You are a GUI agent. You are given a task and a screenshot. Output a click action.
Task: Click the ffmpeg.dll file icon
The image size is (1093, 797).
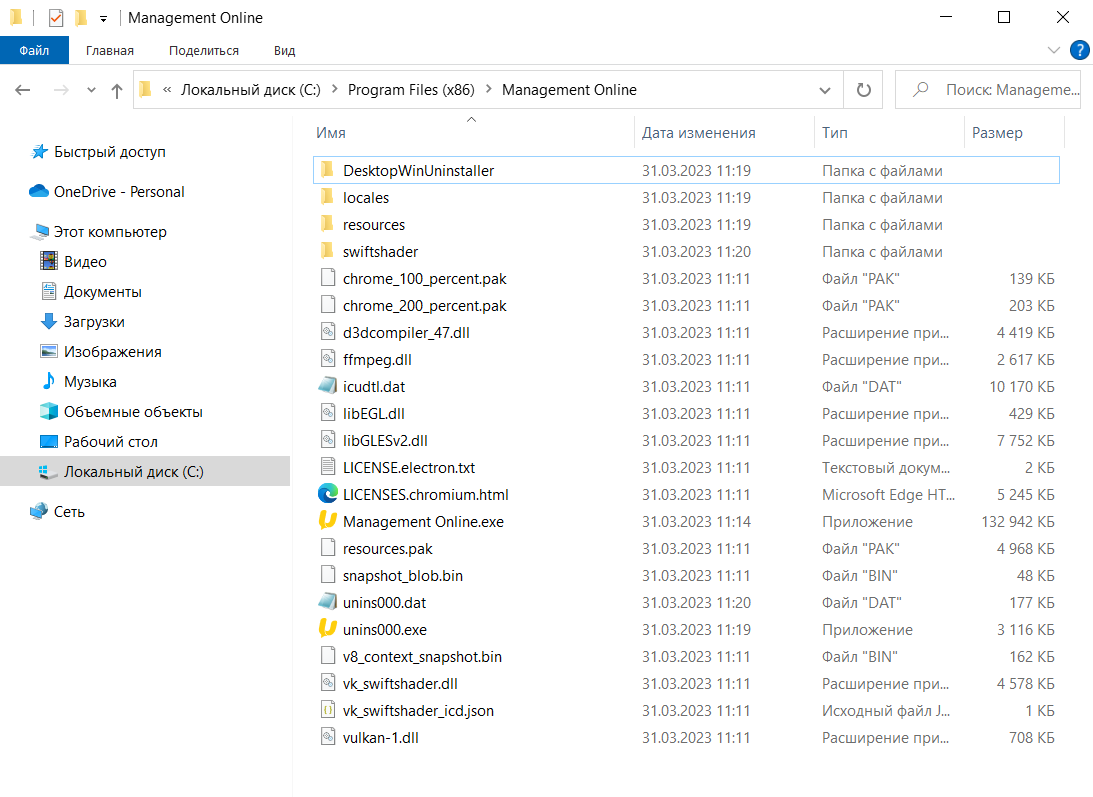click(x=328, y=359)
